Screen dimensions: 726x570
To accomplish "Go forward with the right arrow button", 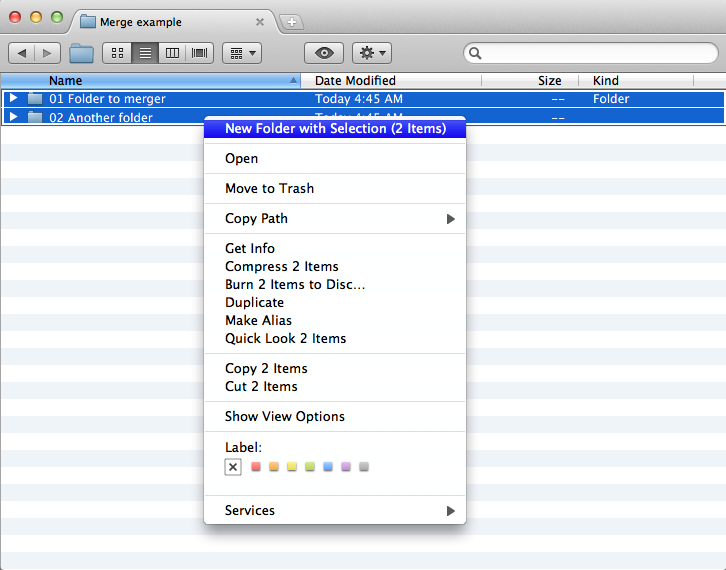I will pos(47,53).
